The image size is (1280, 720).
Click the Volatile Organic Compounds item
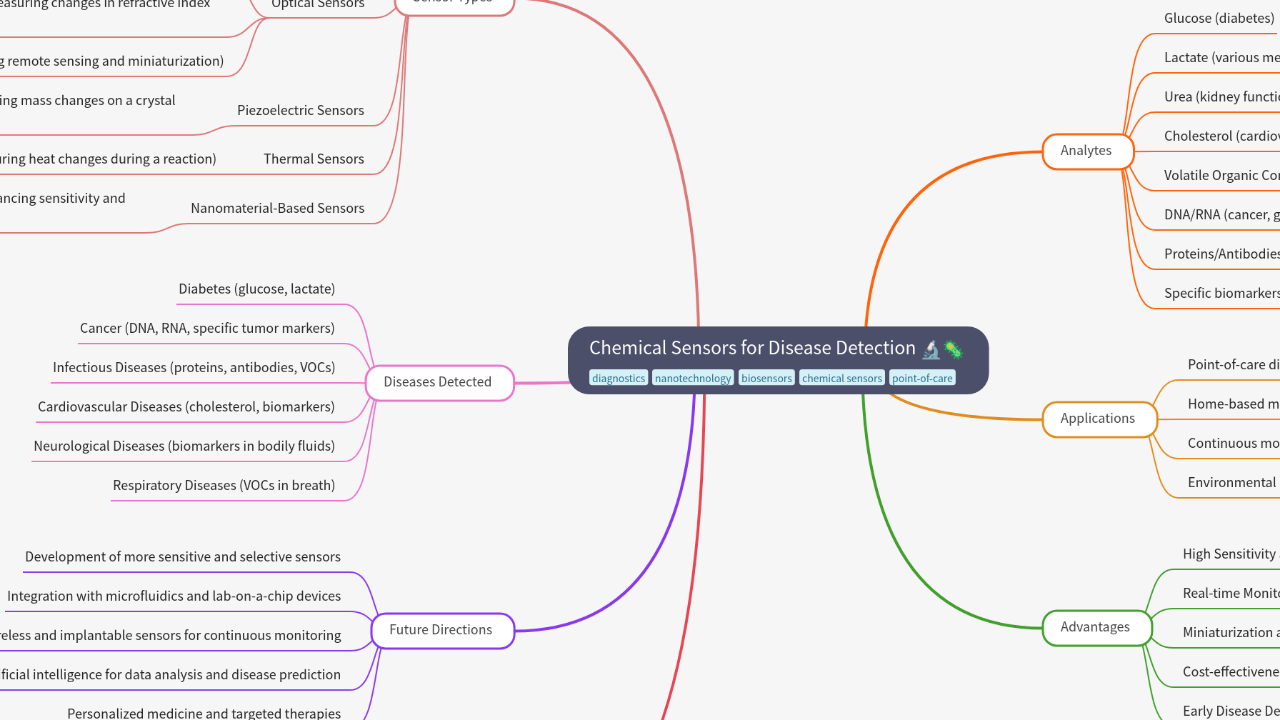tap(1221, 175)
